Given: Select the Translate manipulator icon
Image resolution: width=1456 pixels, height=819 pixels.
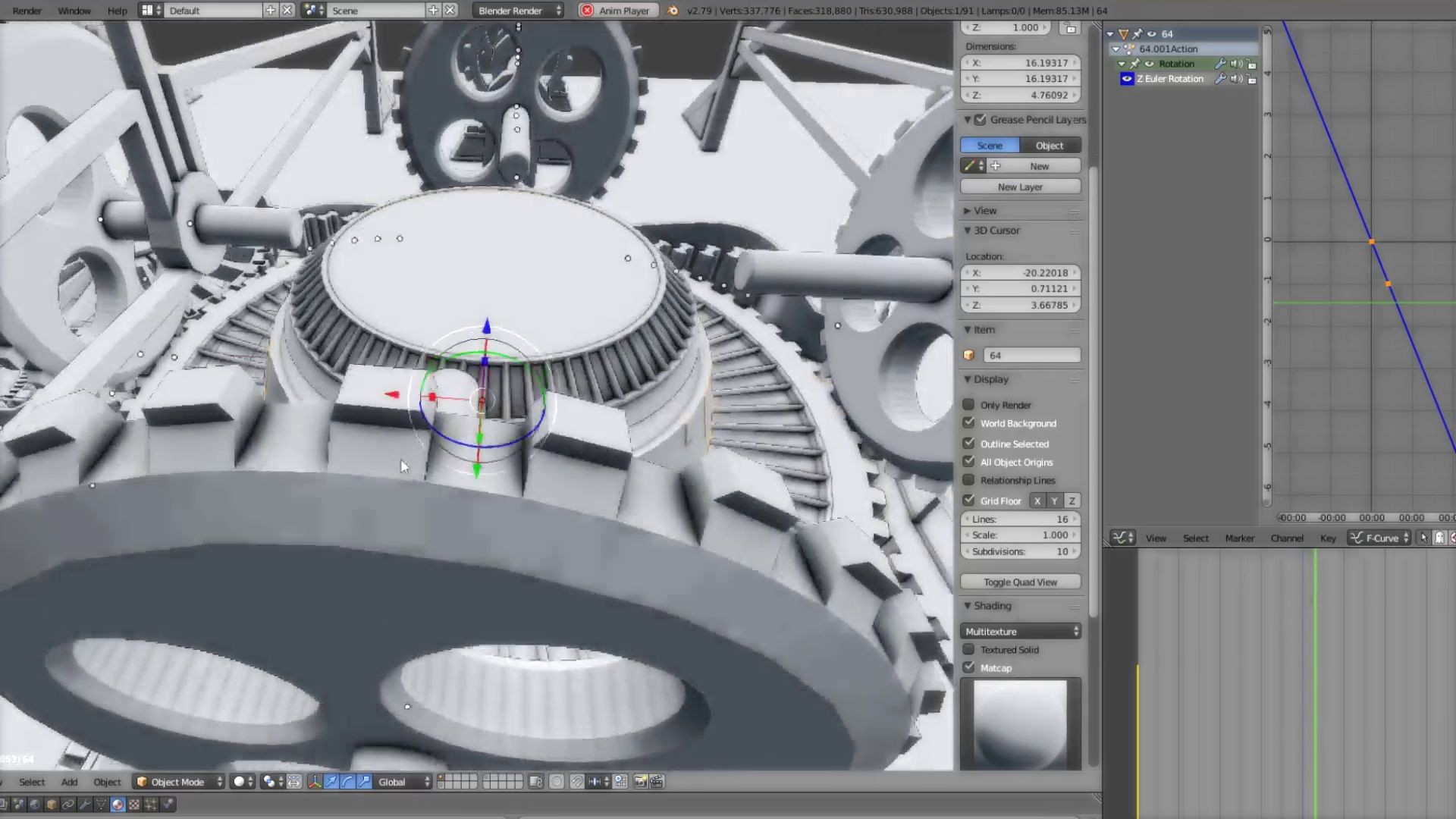Looking at the screenshot, I should point(331,781).
